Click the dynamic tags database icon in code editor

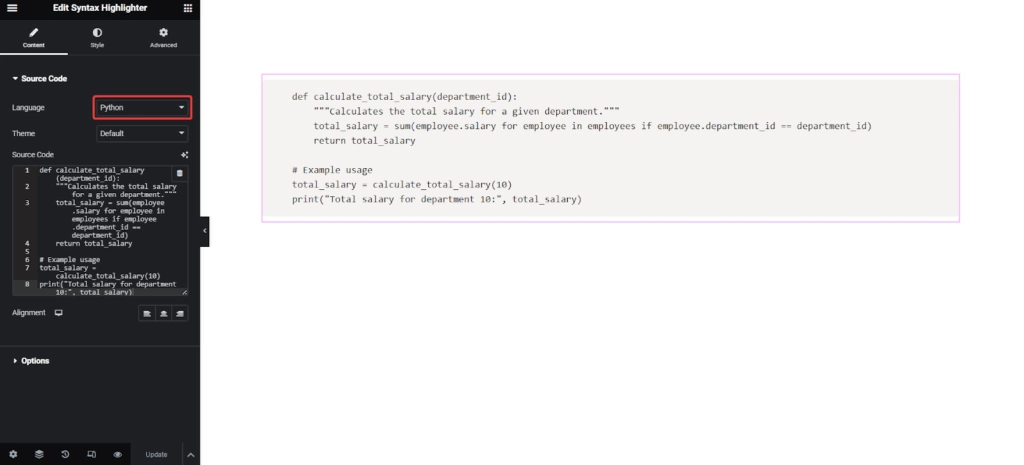(x=180, y=173)
